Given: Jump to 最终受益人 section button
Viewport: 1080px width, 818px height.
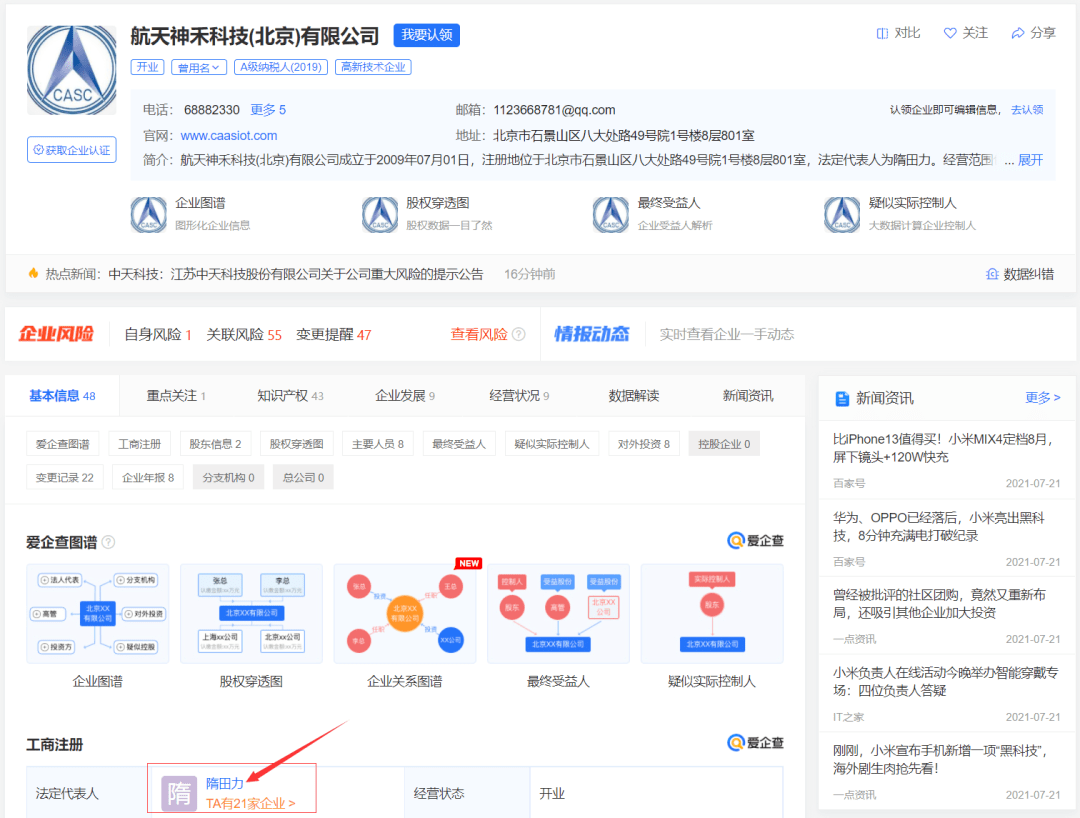Looking at the screenshot, I should [x=459, y=444].
